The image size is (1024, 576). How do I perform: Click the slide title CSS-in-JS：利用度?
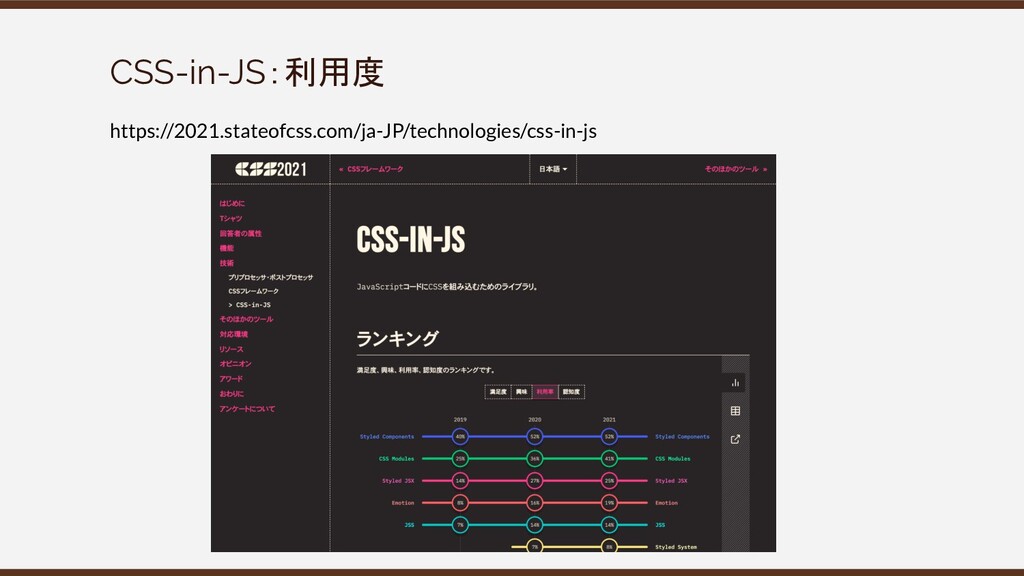click(x=247, y=72)
